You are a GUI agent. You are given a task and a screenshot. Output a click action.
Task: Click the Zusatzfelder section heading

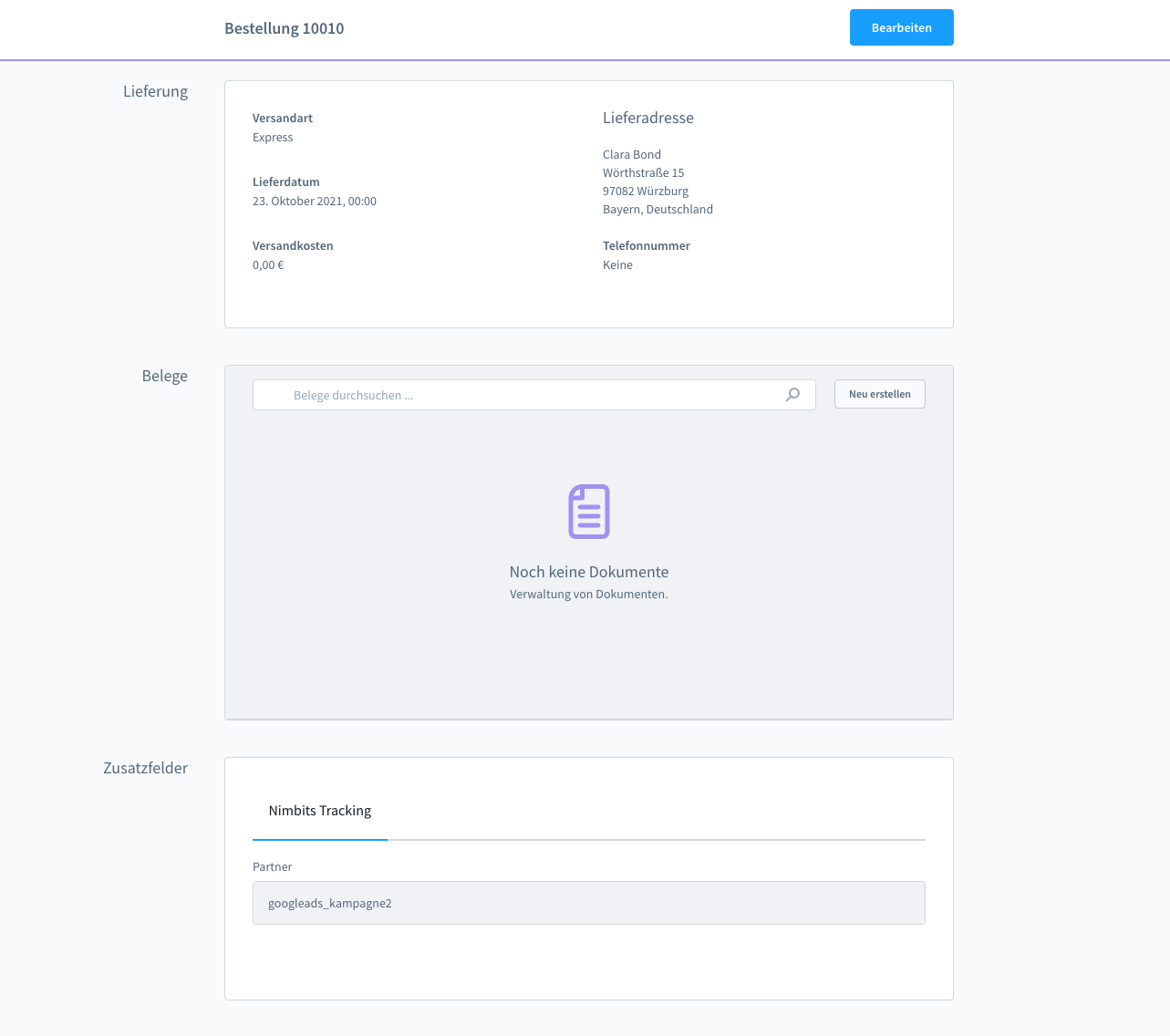146,768
